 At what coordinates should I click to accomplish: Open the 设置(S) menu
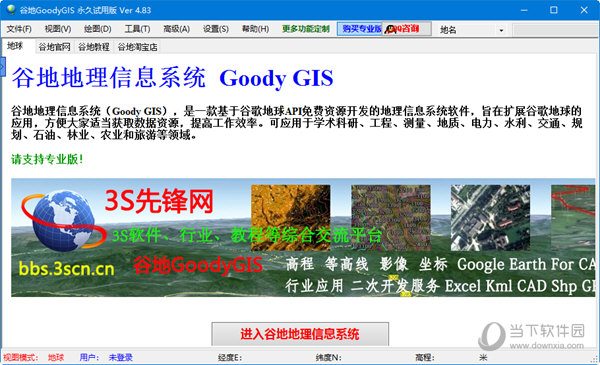tap(216, 29)
